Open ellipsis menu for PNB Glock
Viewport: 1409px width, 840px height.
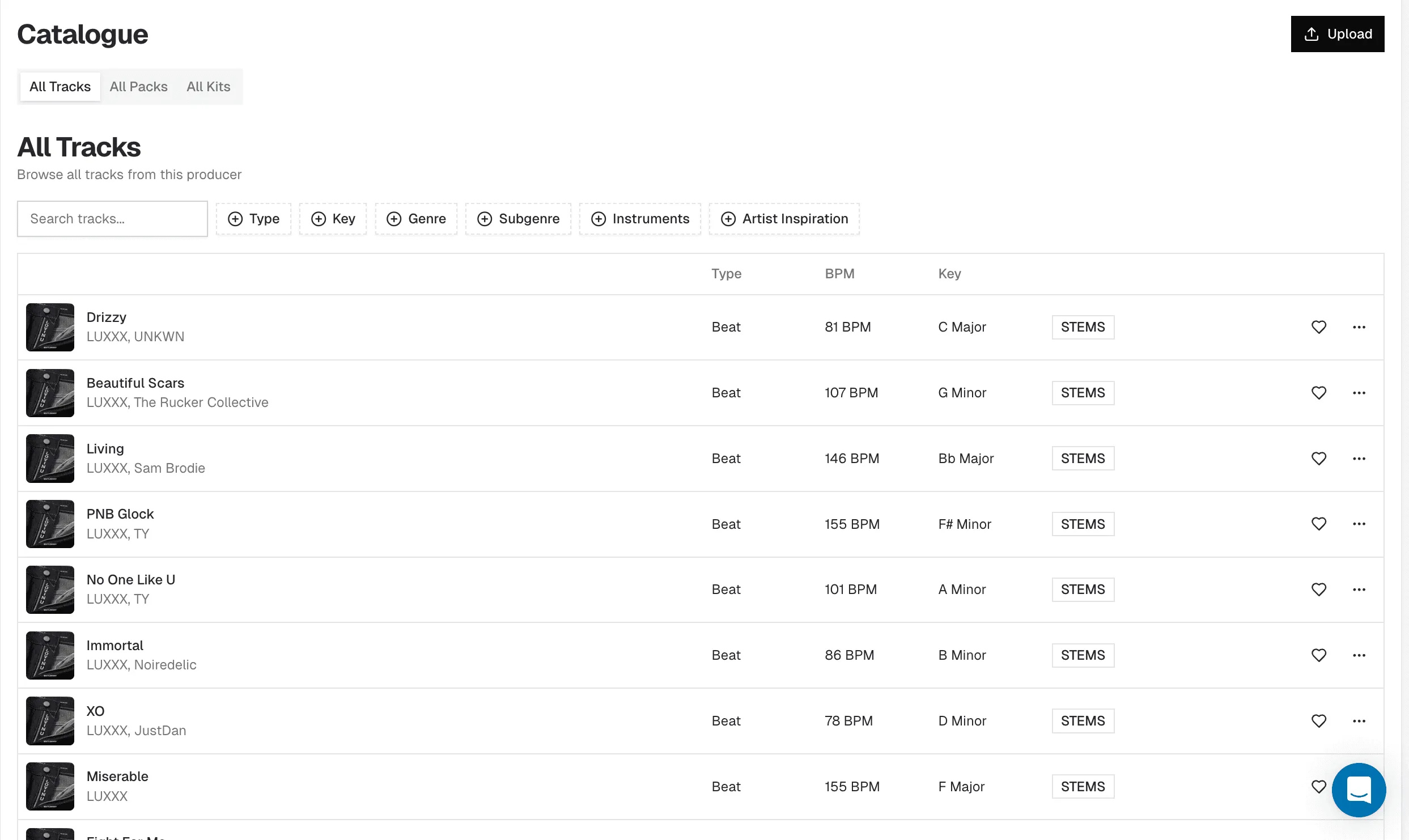tap(1359, 524)
